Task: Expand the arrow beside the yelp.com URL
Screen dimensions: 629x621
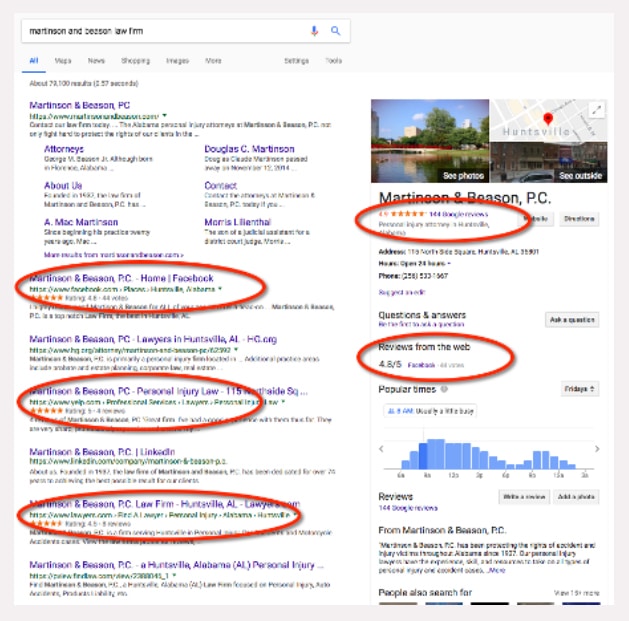Action: pyautogui.click(x=283, y=402)
